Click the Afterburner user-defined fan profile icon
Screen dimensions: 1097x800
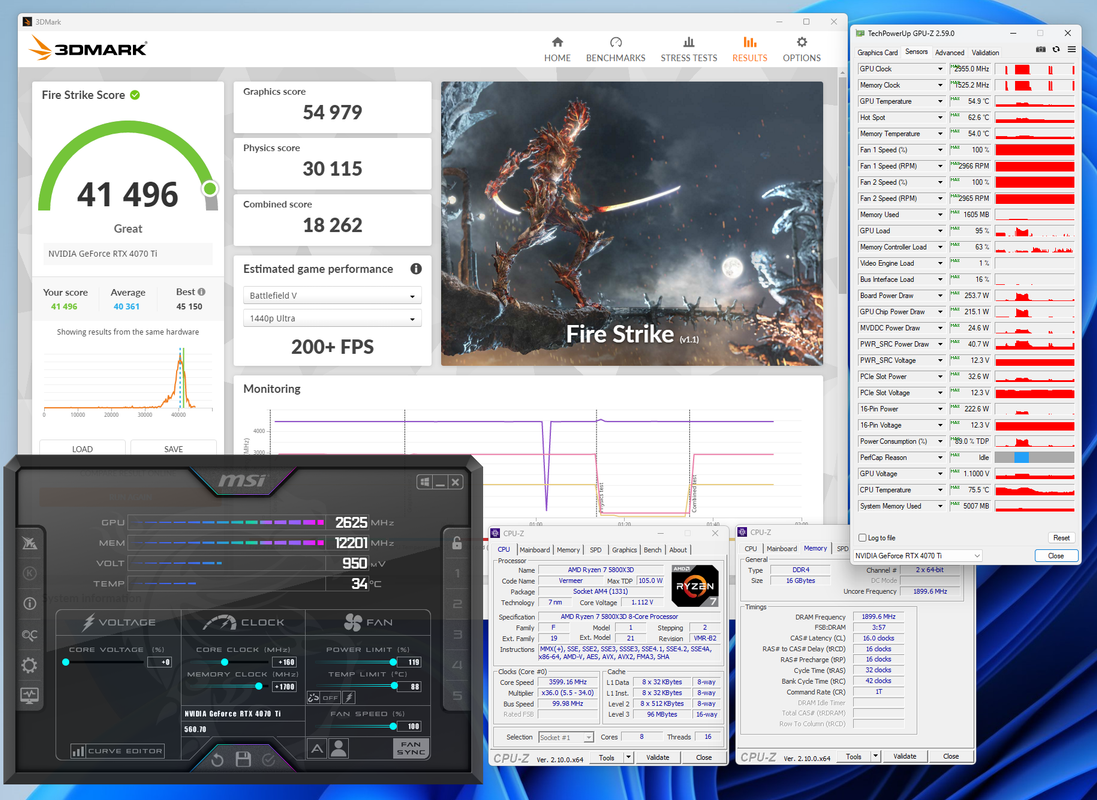(339, 749)
